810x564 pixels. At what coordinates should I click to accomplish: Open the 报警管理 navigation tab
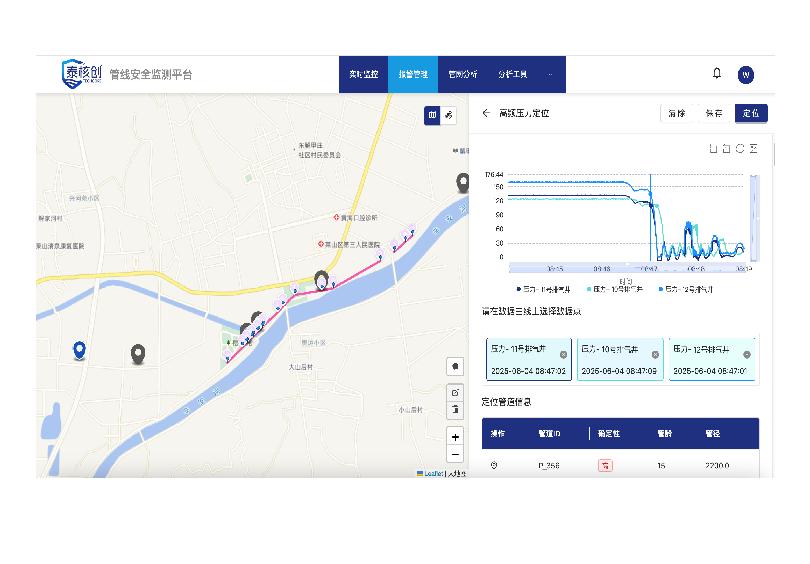(413, 74)
